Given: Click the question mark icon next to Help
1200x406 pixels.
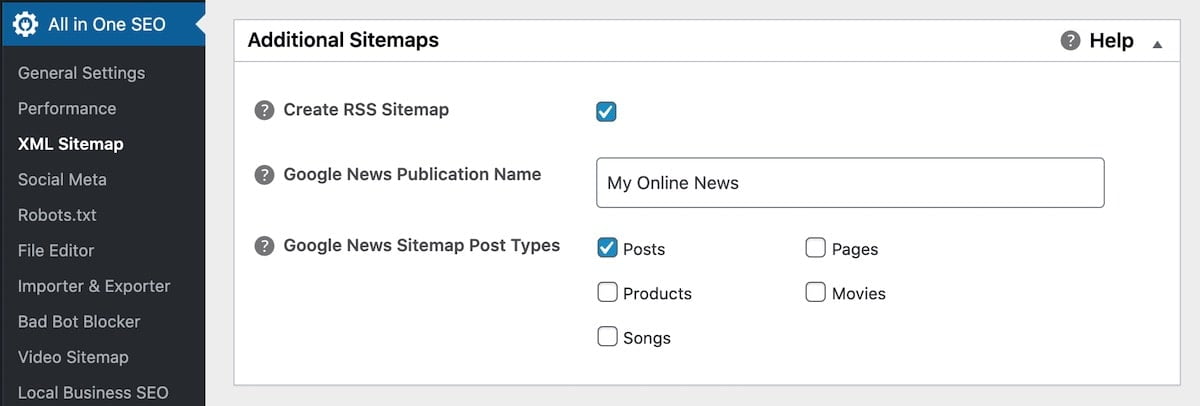Looking at the screenshot, I should [x=1070, y=41].
